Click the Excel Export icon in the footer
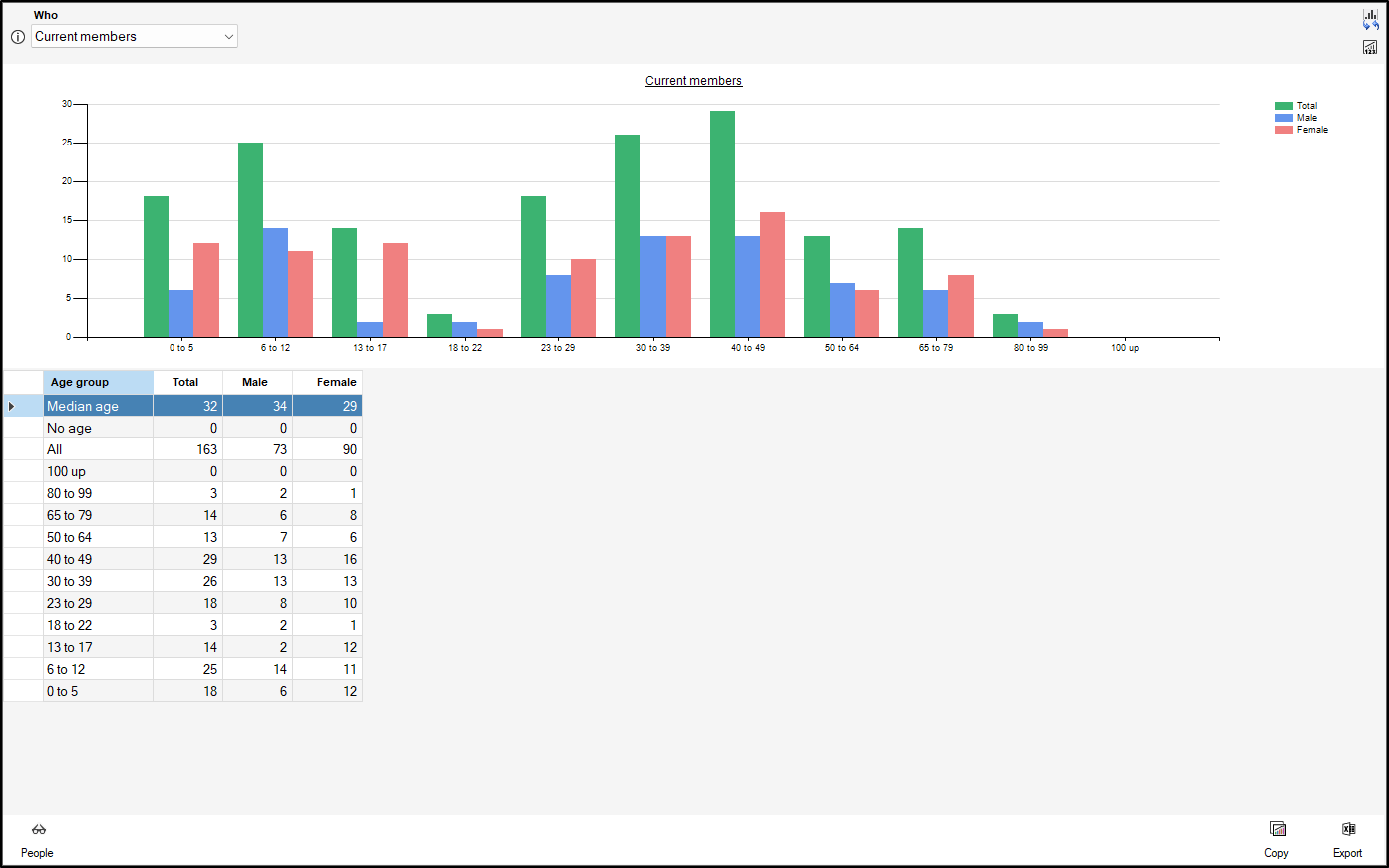The image size is (1389, 868). [x=1348, y=828]
